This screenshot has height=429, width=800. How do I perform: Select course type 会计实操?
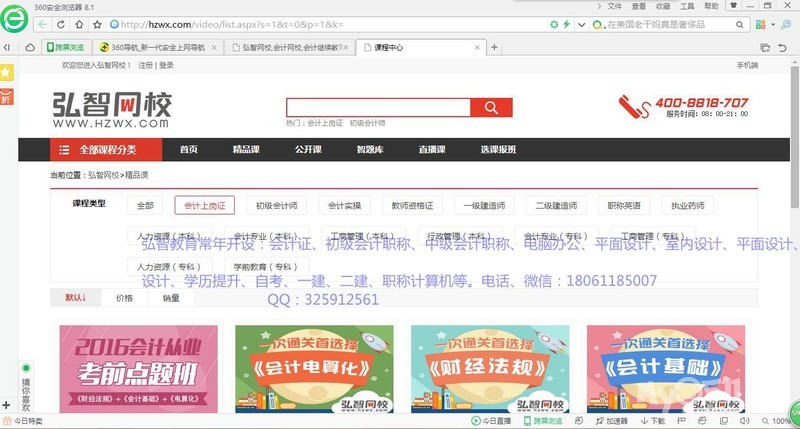(x=344, y=206)
